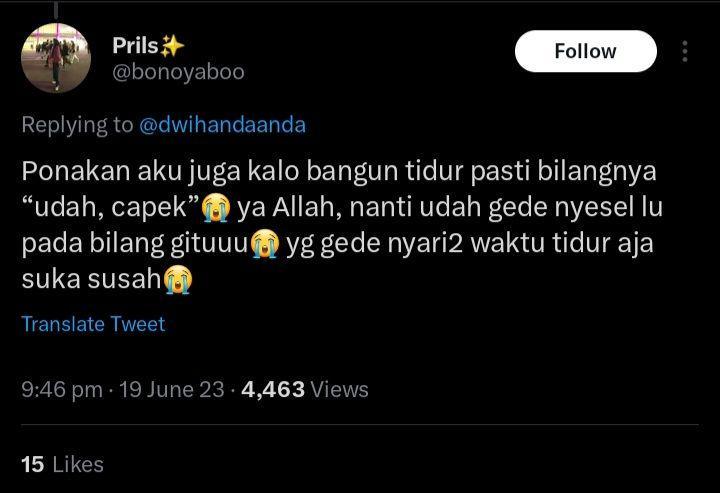Click the crying emoji after "capek"
Screen dimensions: 720x493
click(x=216, y=207)
